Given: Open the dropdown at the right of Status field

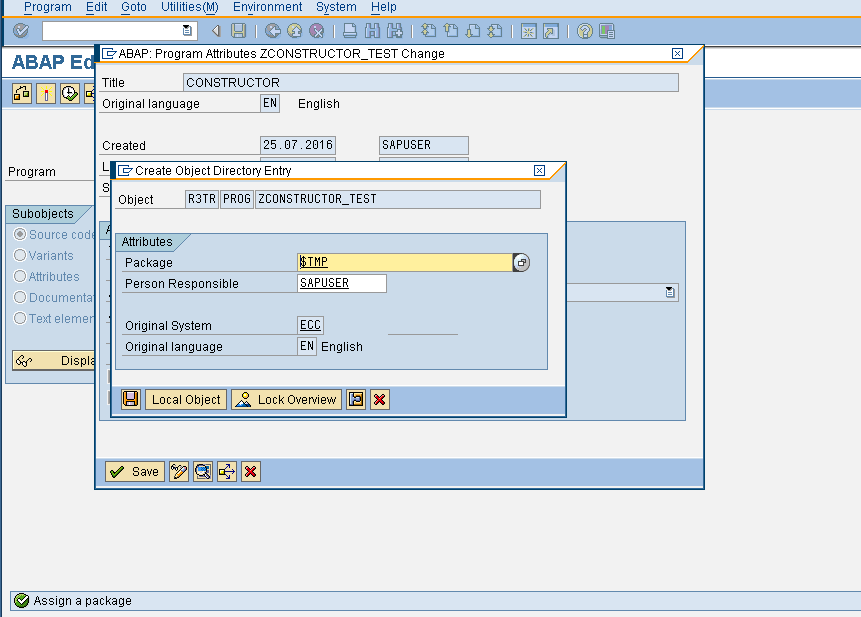Looking at the screenshot, I should tap(671, 292).
